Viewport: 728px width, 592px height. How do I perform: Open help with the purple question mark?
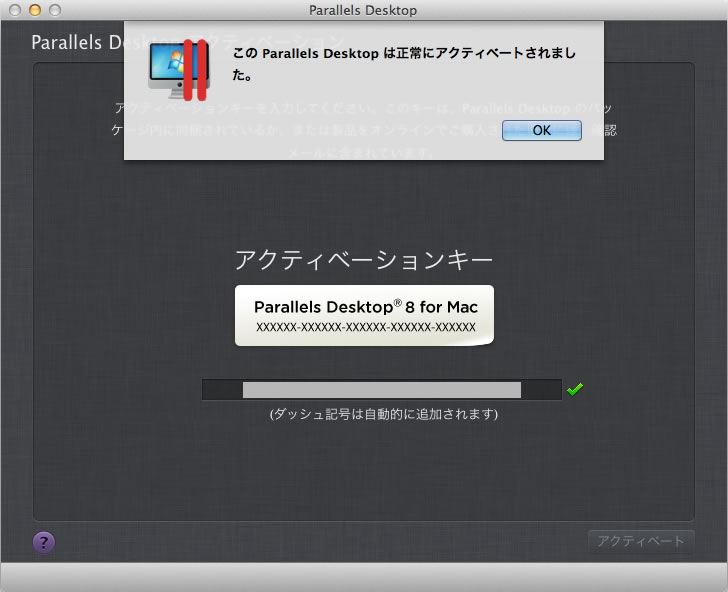click(x=44, y=542)
